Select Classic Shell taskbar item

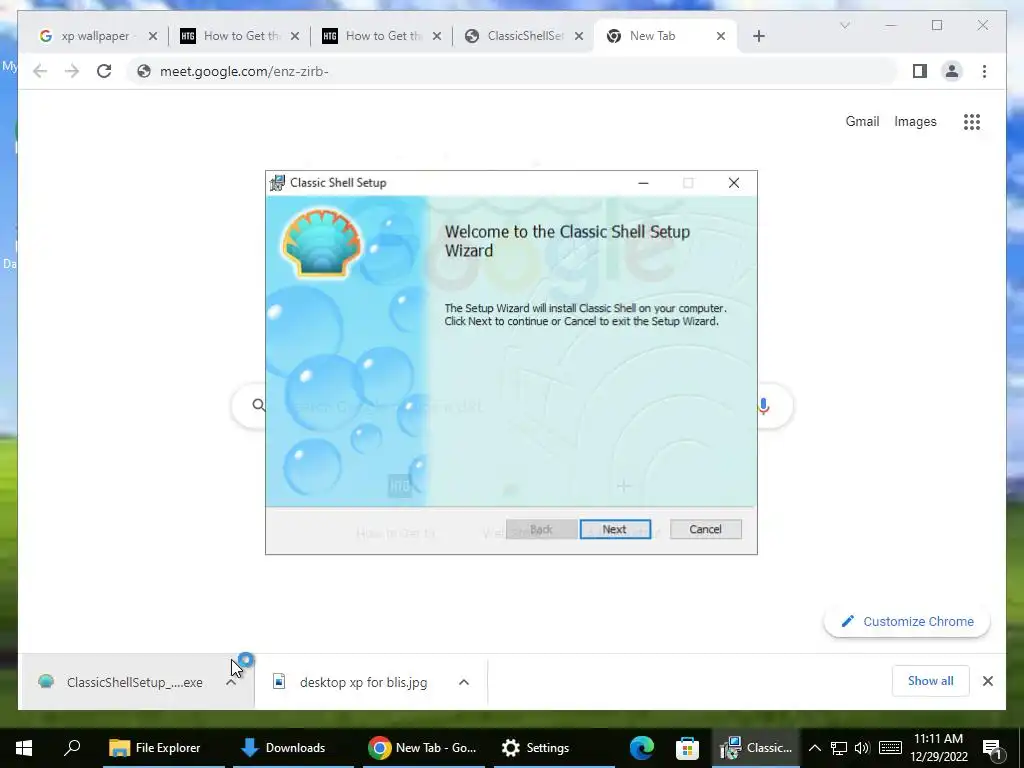click(x=756, y=748)
